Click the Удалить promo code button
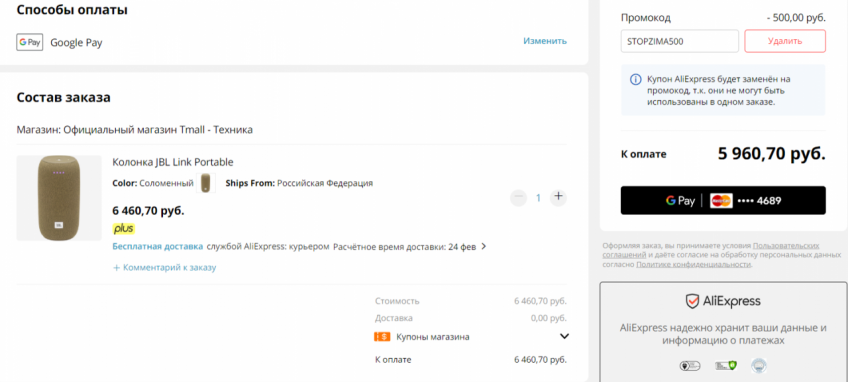Screen dimensions: 848x382 point(785,41)
